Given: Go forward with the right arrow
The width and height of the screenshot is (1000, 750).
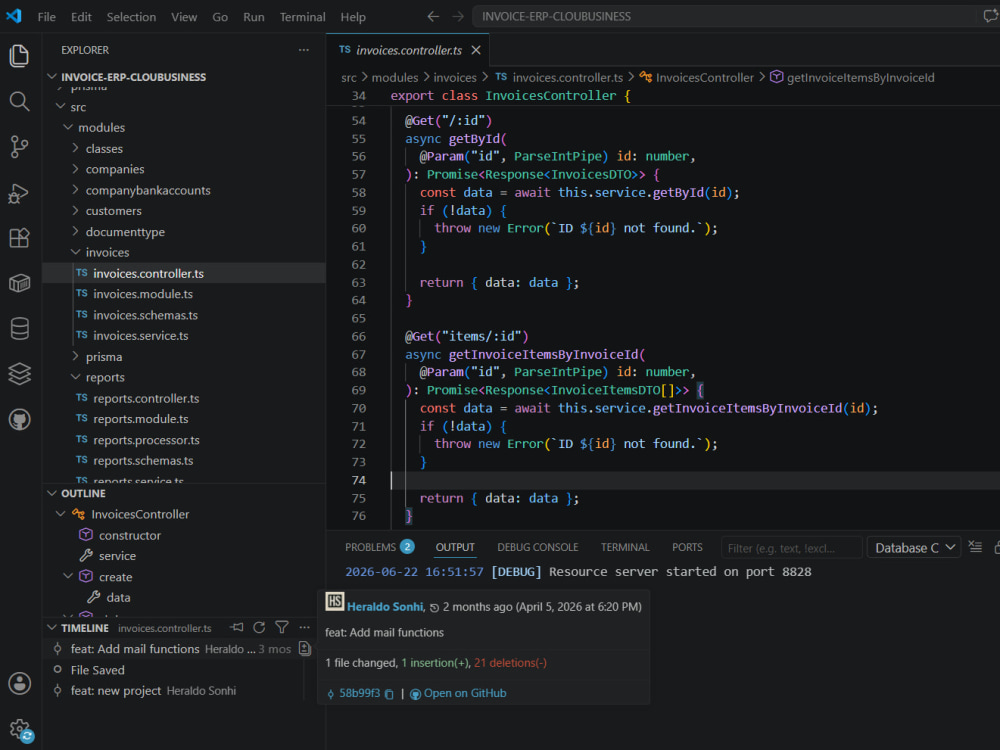Looking at the screenshot, I should tap(458, 17).
